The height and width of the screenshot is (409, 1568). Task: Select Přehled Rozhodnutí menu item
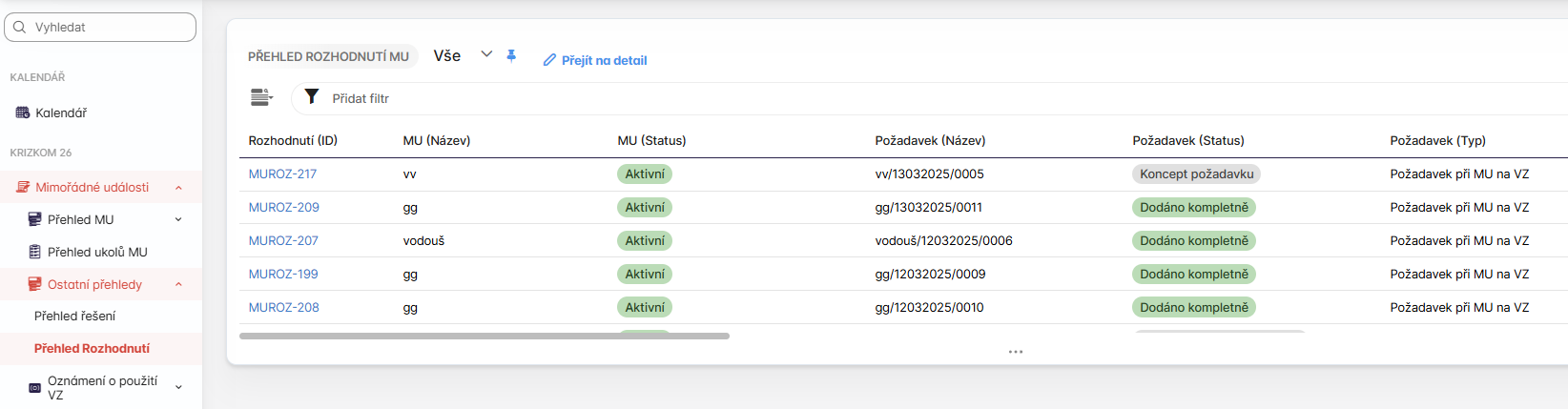point(92,348)
